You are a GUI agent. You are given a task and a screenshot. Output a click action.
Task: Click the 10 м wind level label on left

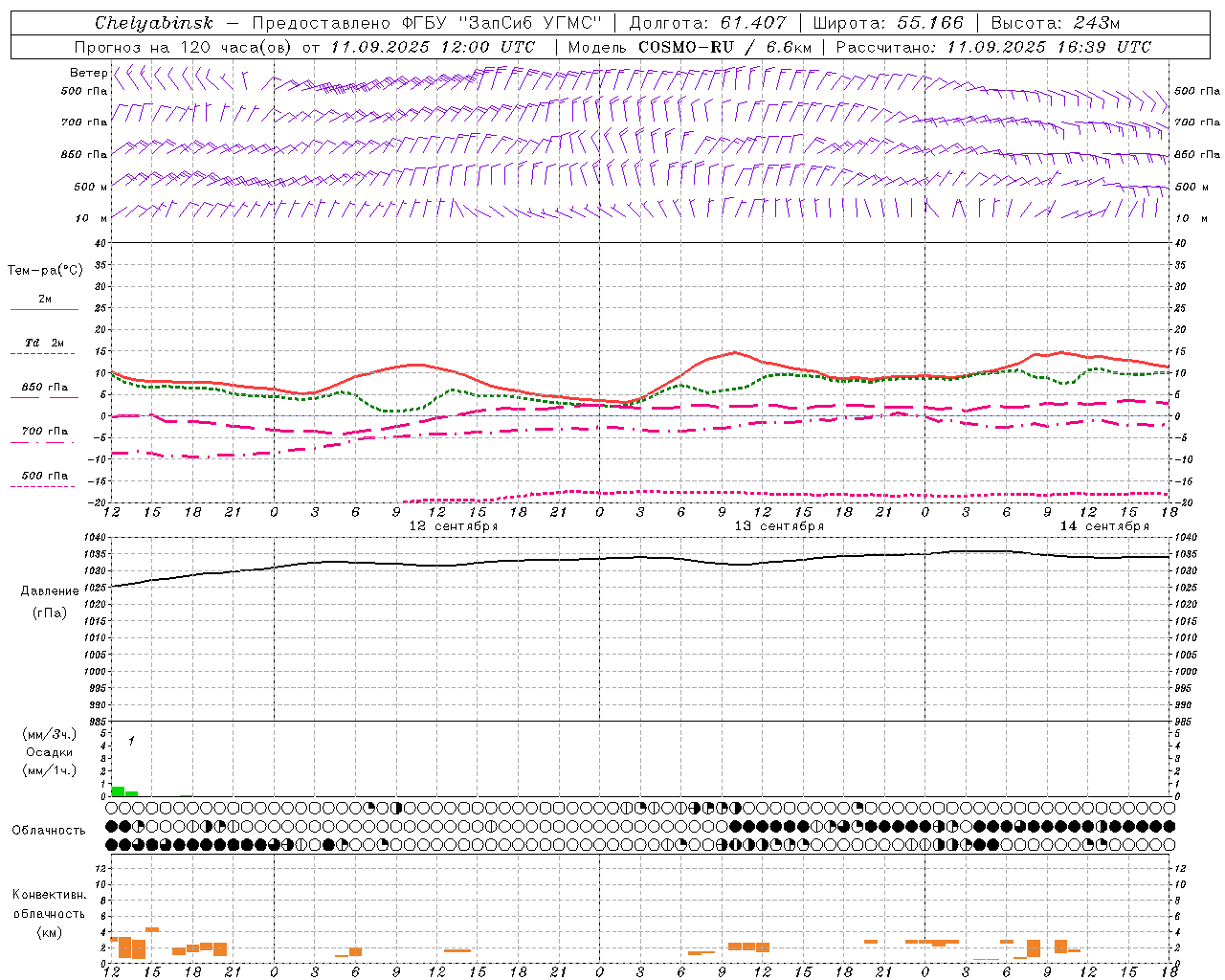(x=91, y=218)
